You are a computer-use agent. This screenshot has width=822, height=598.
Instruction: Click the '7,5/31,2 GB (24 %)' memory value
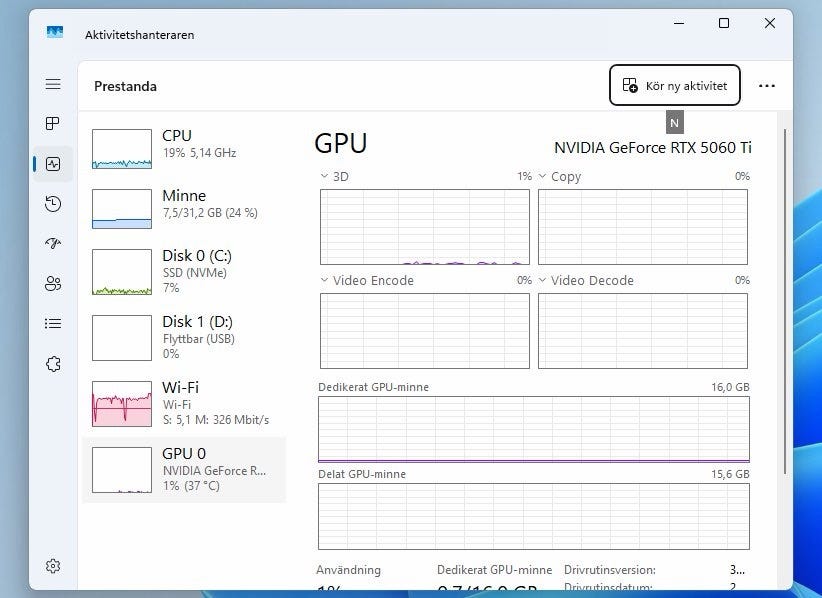210,213
